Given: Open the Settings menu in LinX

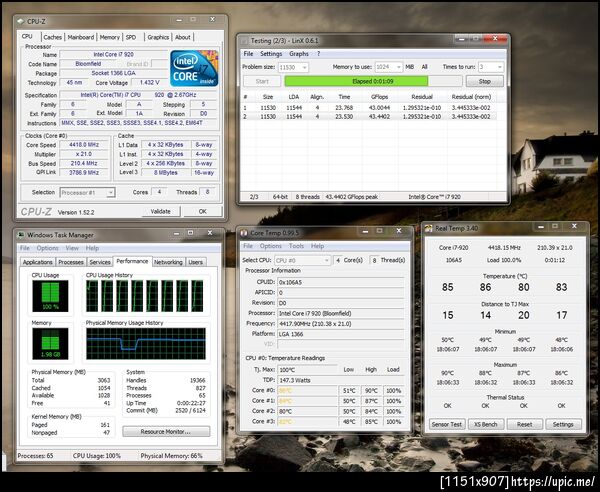Looking at the screenshot, I should [x=271, y=54].
